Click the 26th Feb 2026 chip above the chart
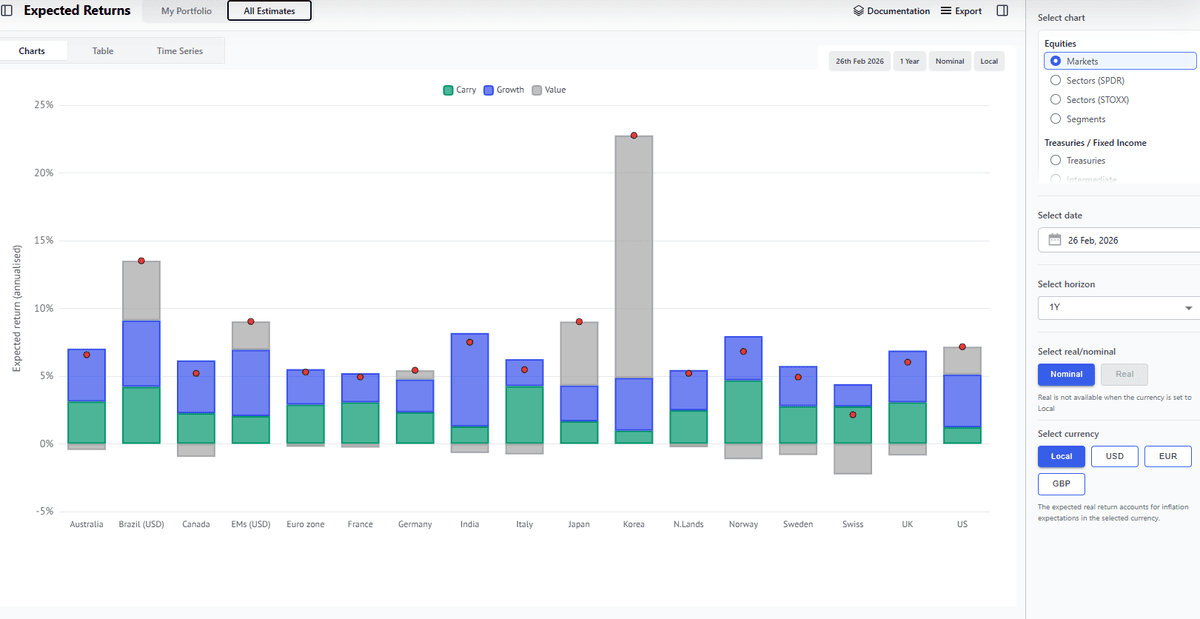The height and width of the screenshot is (619, 1200). click(858, 61)
